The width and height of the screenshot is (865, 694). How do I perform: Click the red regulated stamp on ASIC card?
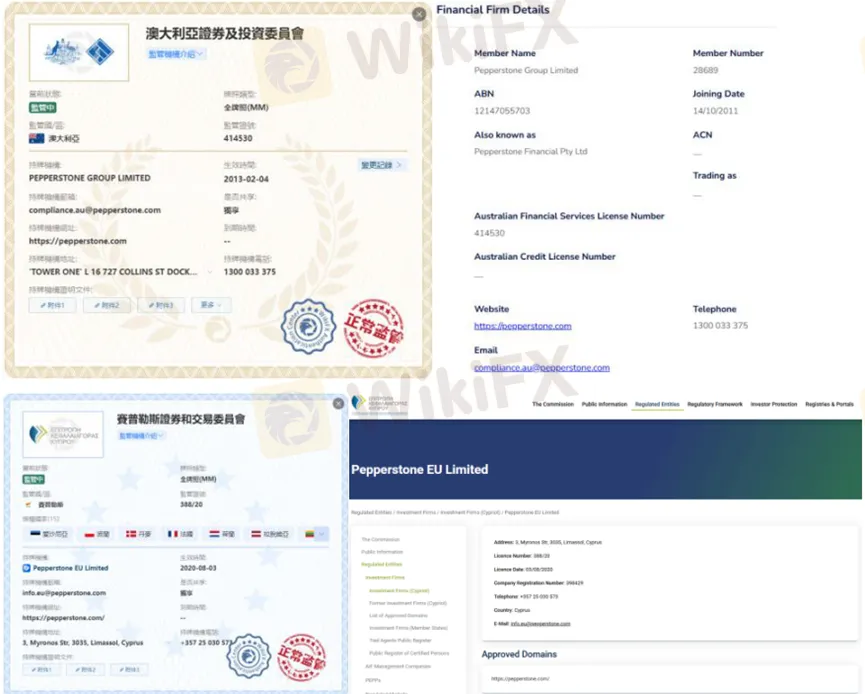click(373, 328)
